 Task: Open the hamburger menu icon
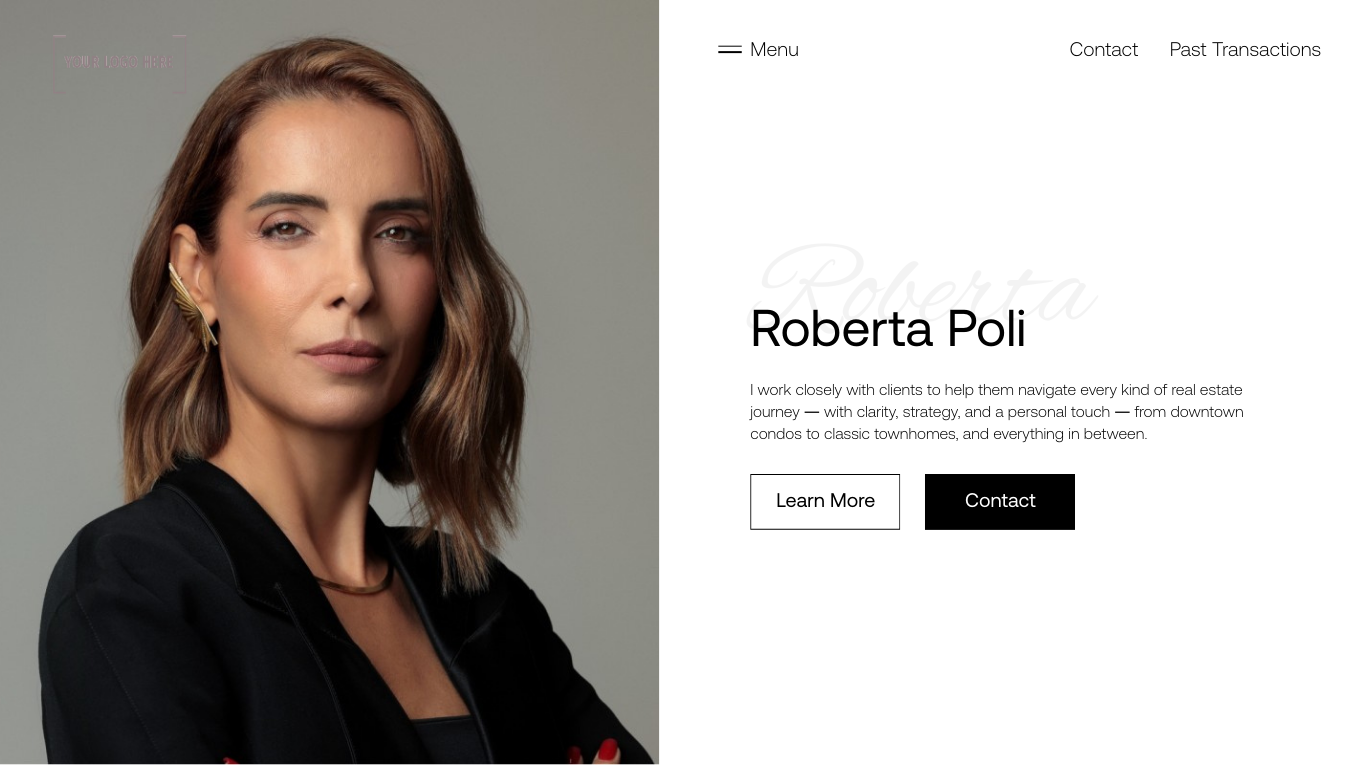tap(730, 49)
